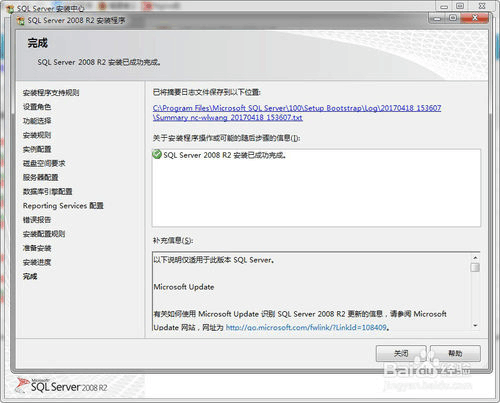Select the 实例配置 step

37,149
